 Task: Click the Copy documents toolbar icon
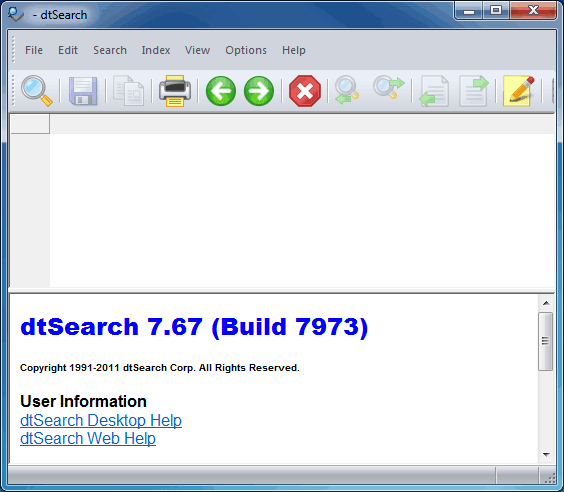point(128,91)
